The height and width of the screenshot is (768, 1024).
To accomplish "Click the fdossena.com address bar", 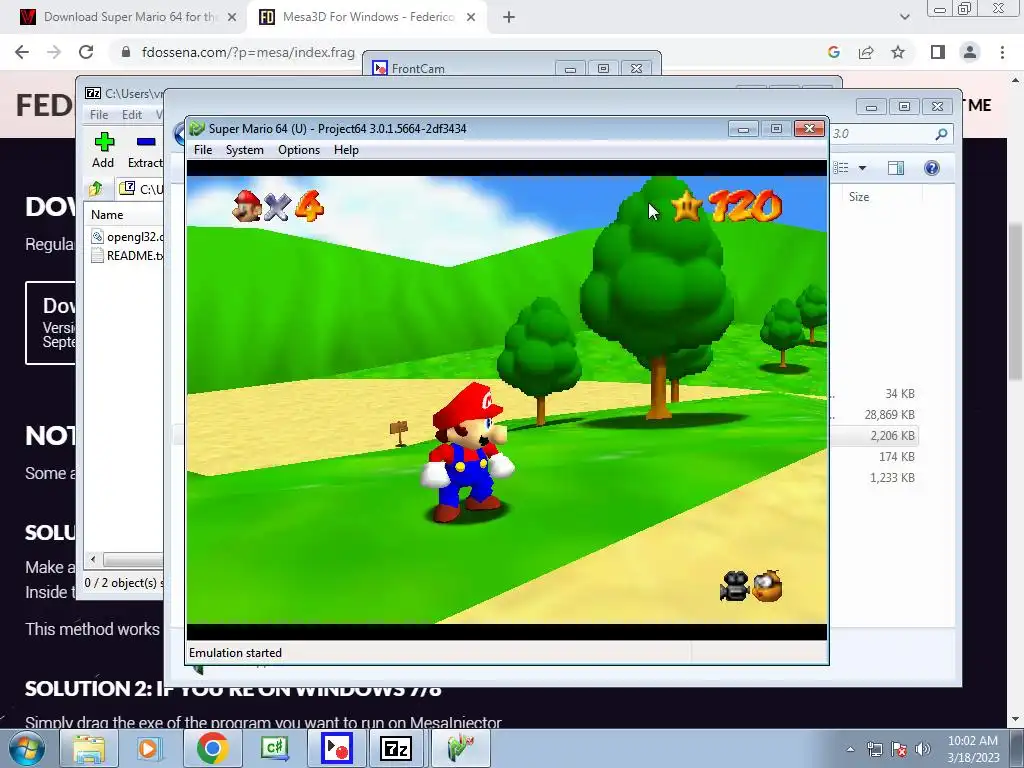I will (248, 52).
